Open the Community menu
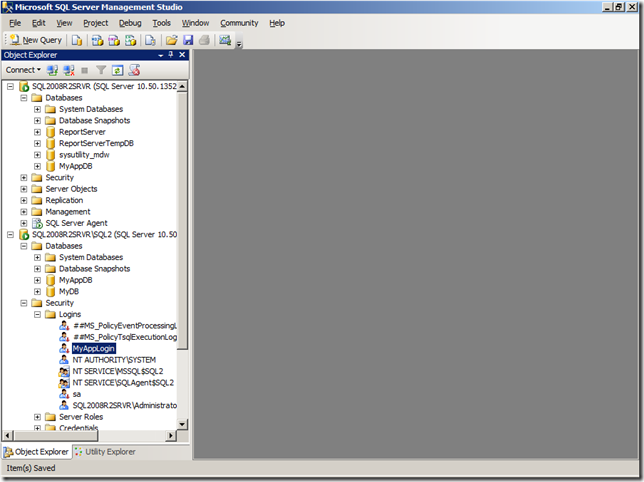The width and height of the screenshot is (644, 482). [239, 23]
